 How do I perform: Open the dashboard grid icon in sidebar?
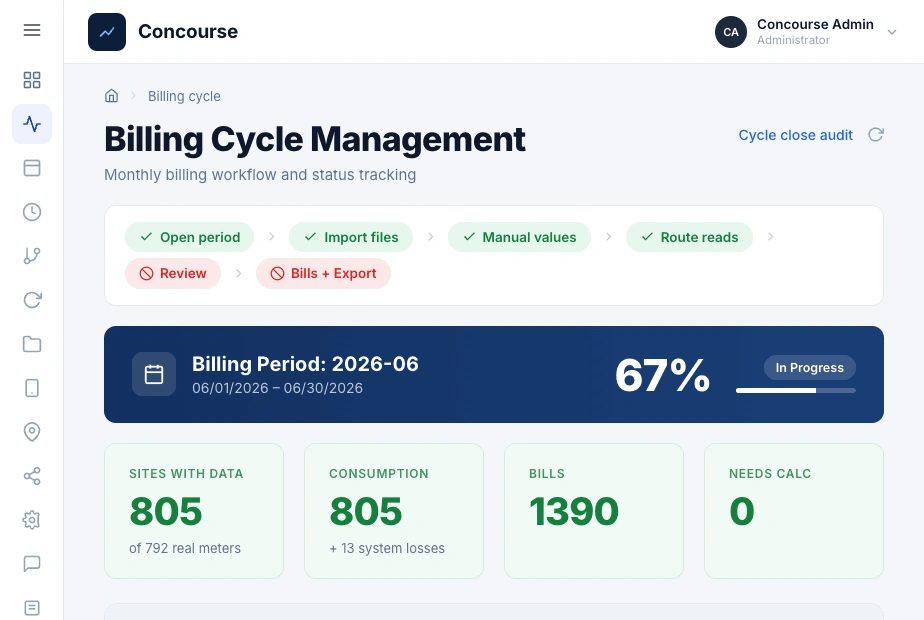32,80
